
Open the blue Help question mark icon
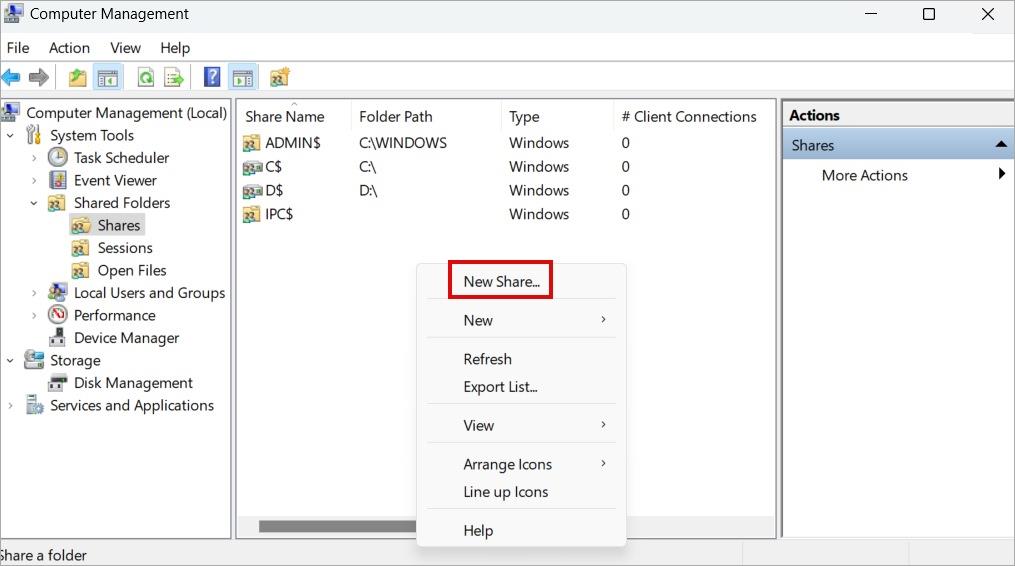point(212,77)
